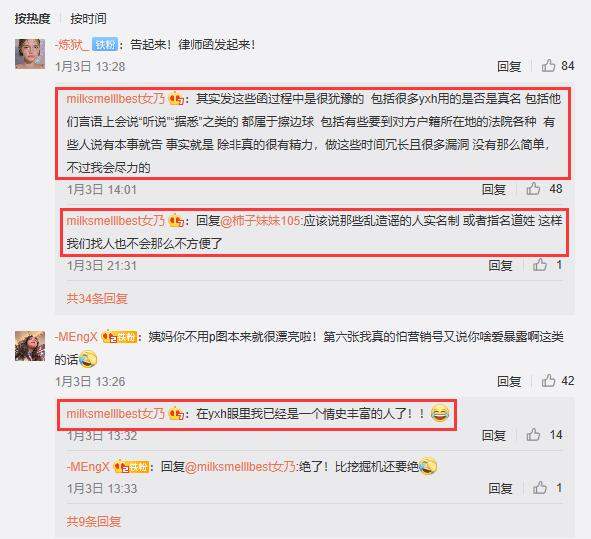This screenshot has height=539, width=591.
Task: Expand all 34 replies (共34条回复)
Action: tap(97, 299)
